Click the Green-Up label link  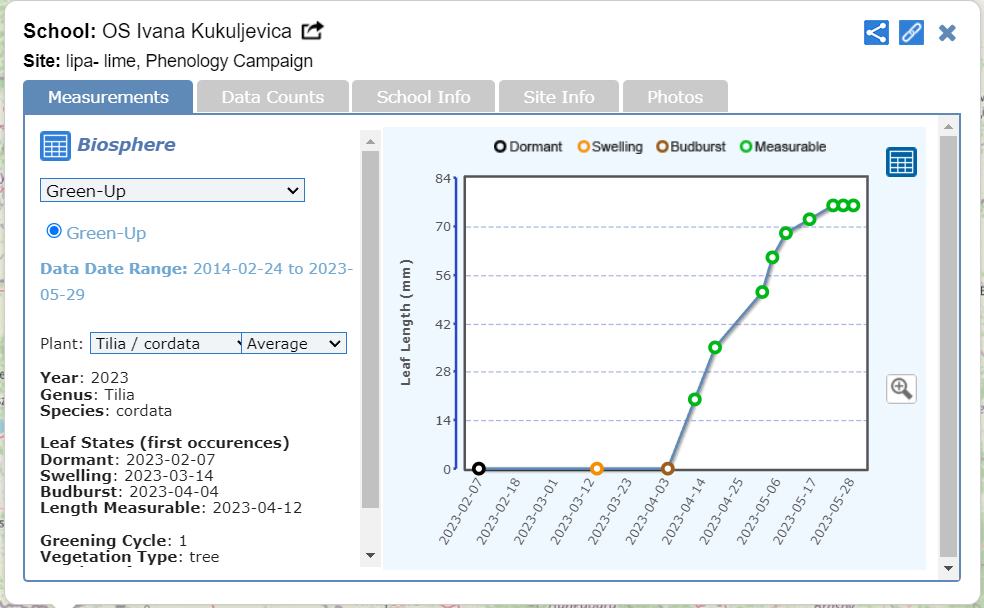[106, 233]
